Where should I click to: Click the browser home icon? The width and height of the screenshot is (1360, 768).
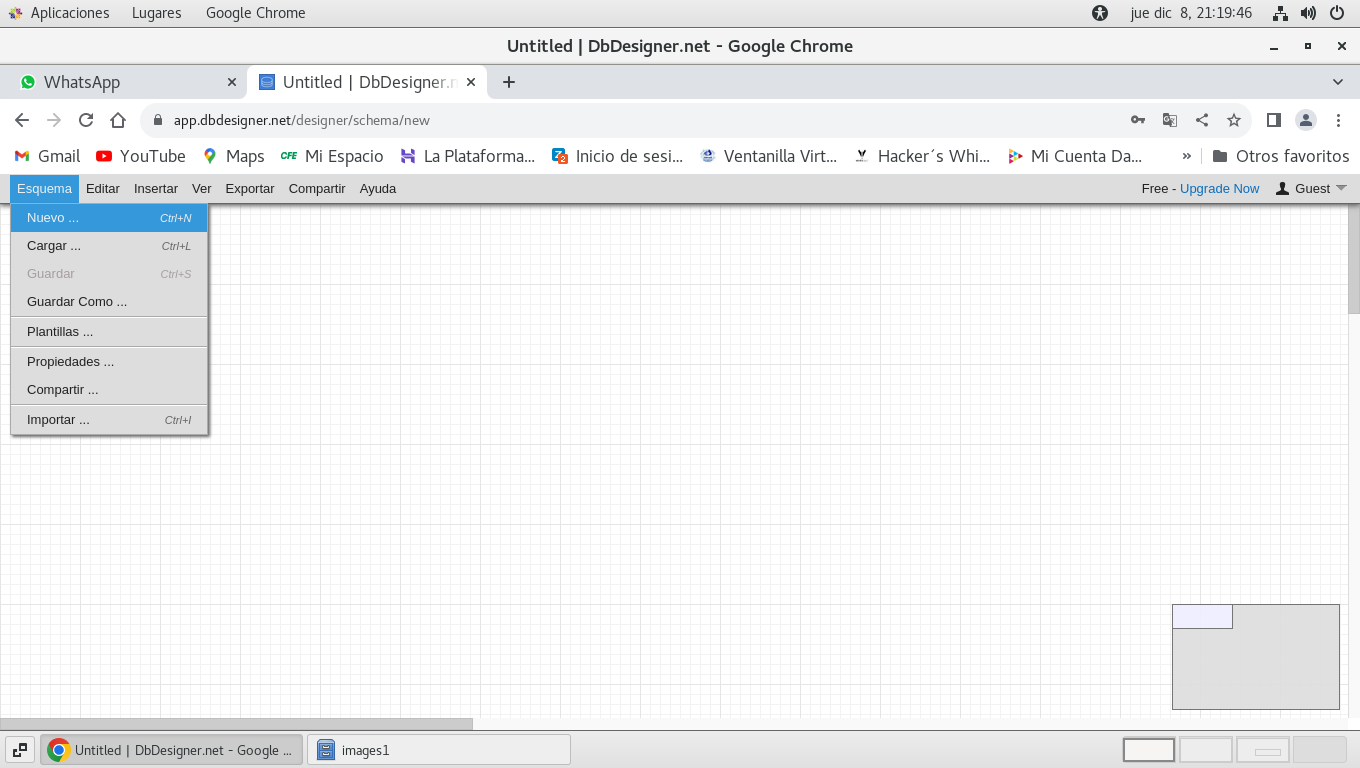(118, 120)
